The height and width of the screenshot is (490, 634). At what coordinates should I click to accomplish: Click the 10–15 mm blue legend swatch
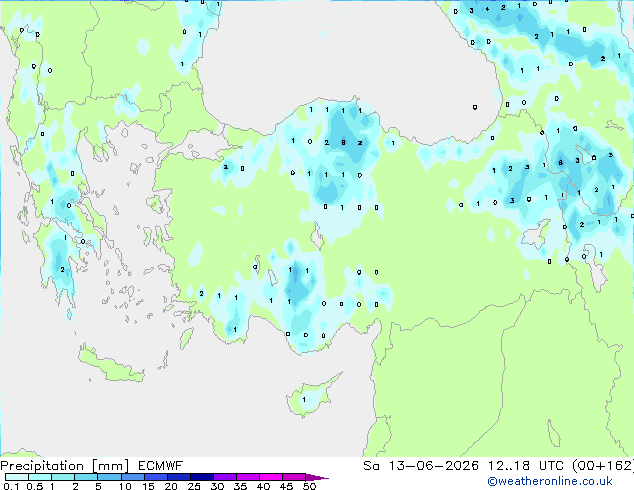[x=133, y=477]
